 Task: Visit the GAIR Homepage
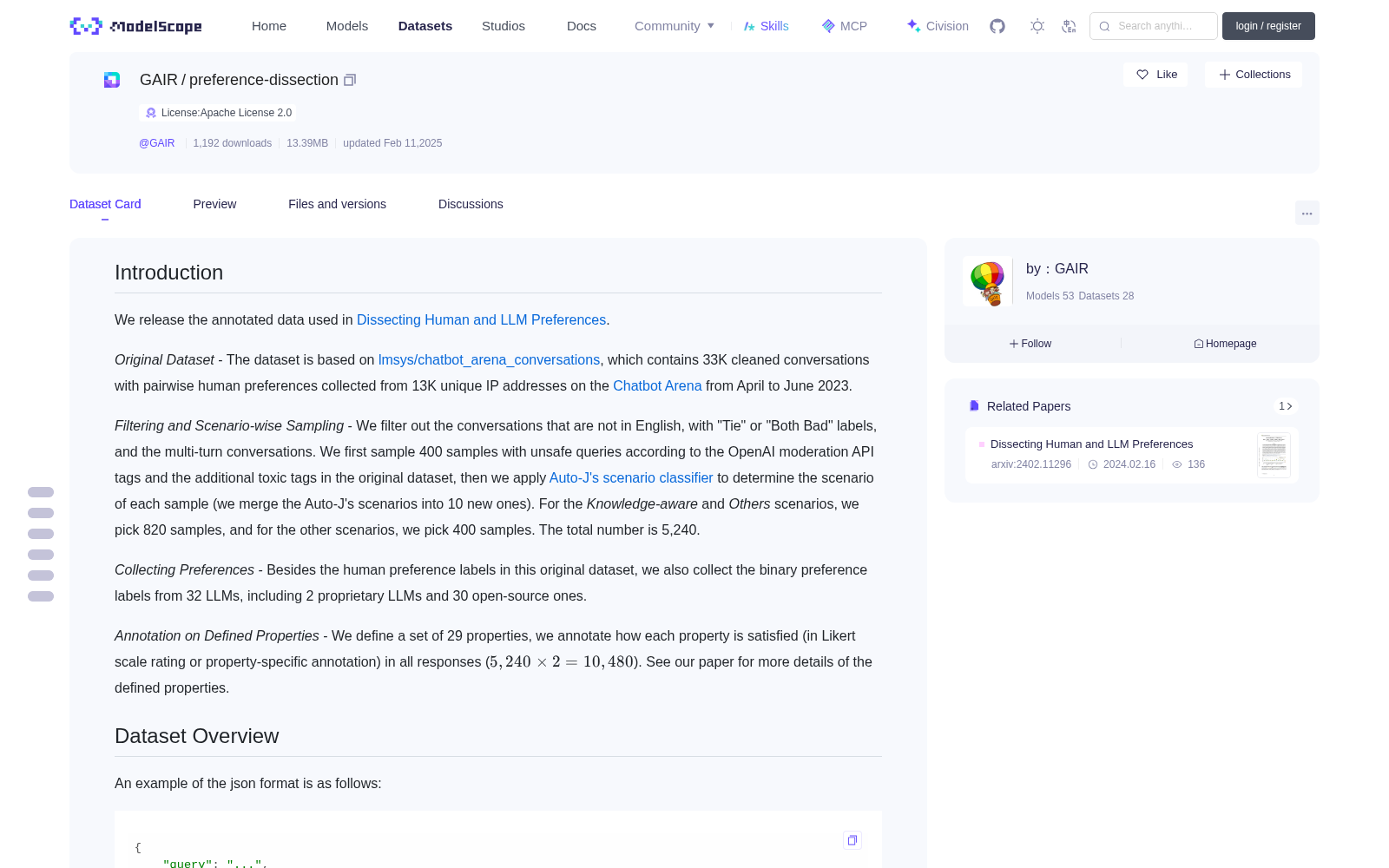pos(1225,344)
